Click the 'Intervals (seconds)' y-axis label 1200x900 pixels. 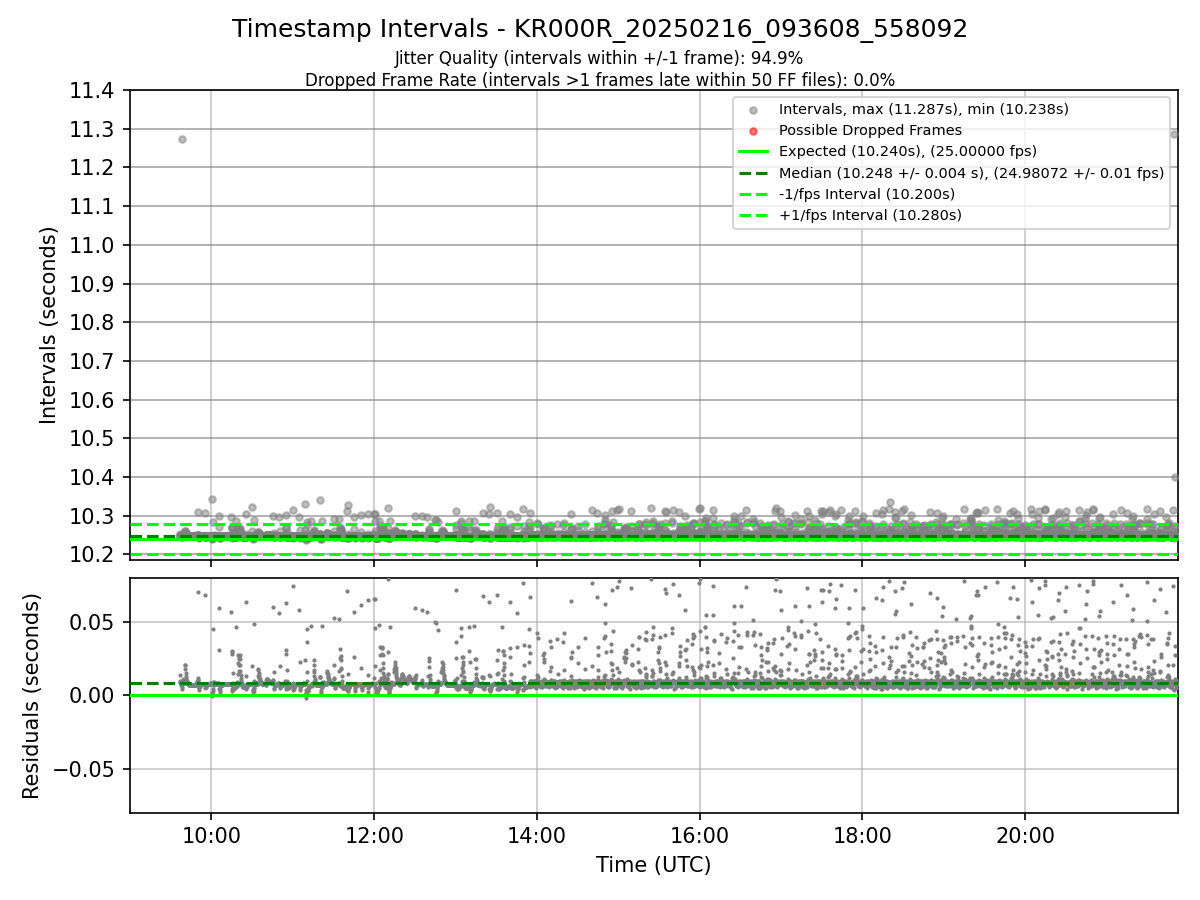pyautogui.click(x=49, y=324)
